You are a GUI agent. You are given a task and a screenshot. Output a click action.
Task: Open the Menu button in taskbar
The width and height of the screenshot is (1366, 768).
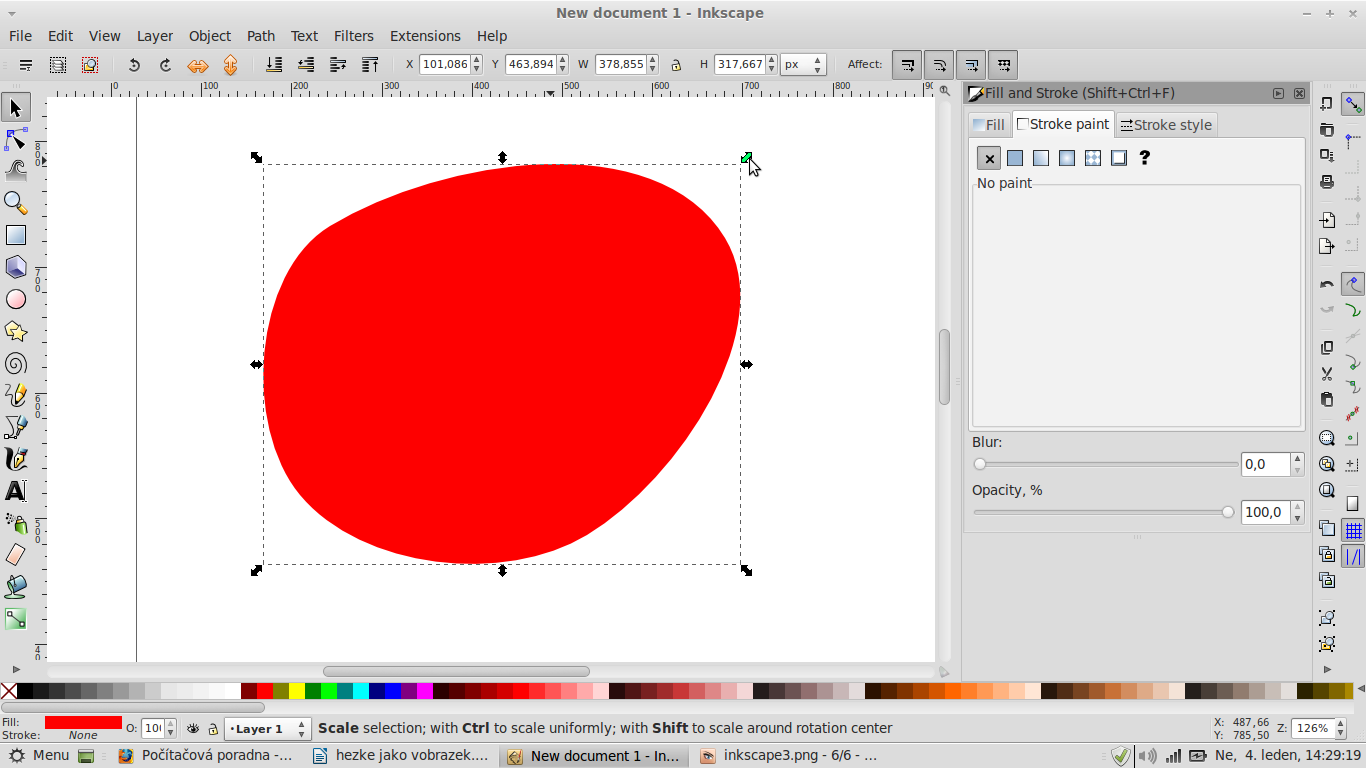[x=40, y=756]
